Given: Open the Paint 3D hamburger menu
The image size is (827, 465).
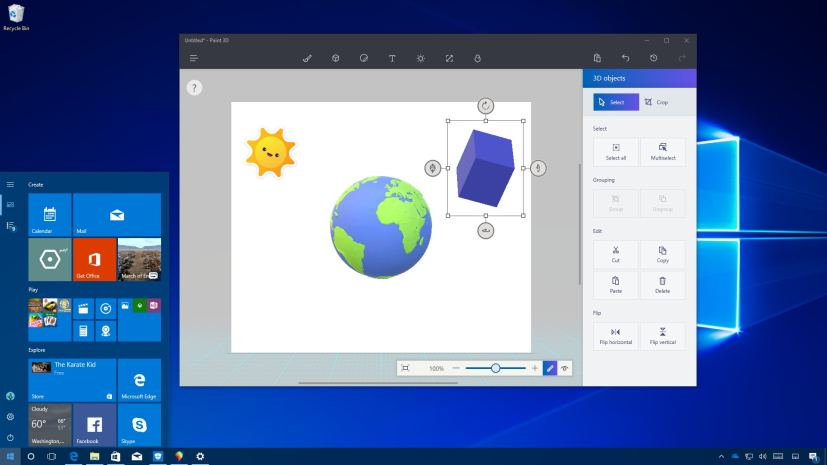Looking at the screenshot, I should tap(194, 58).
